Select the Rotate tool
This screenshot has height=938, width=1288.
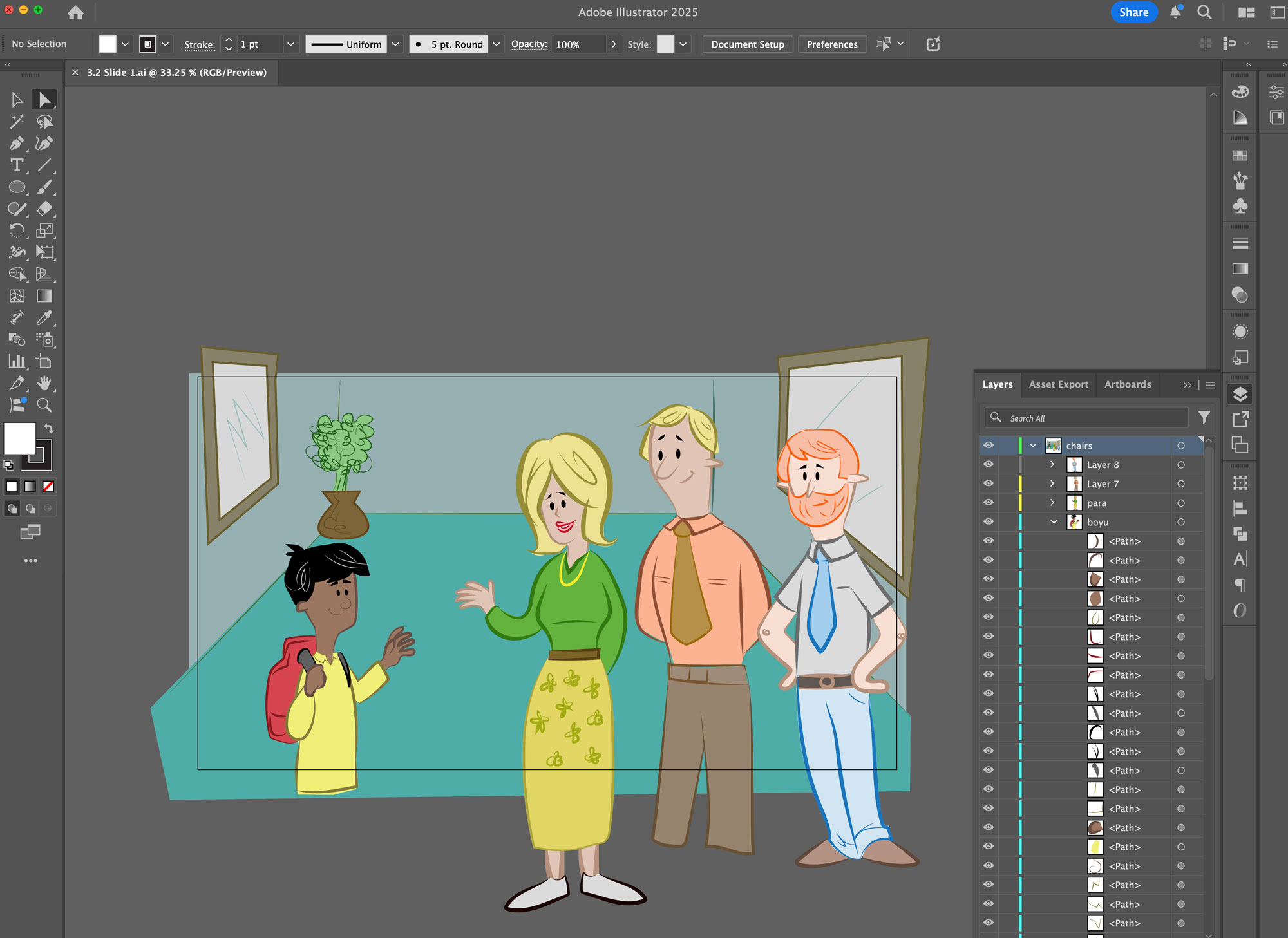point(17,230)
